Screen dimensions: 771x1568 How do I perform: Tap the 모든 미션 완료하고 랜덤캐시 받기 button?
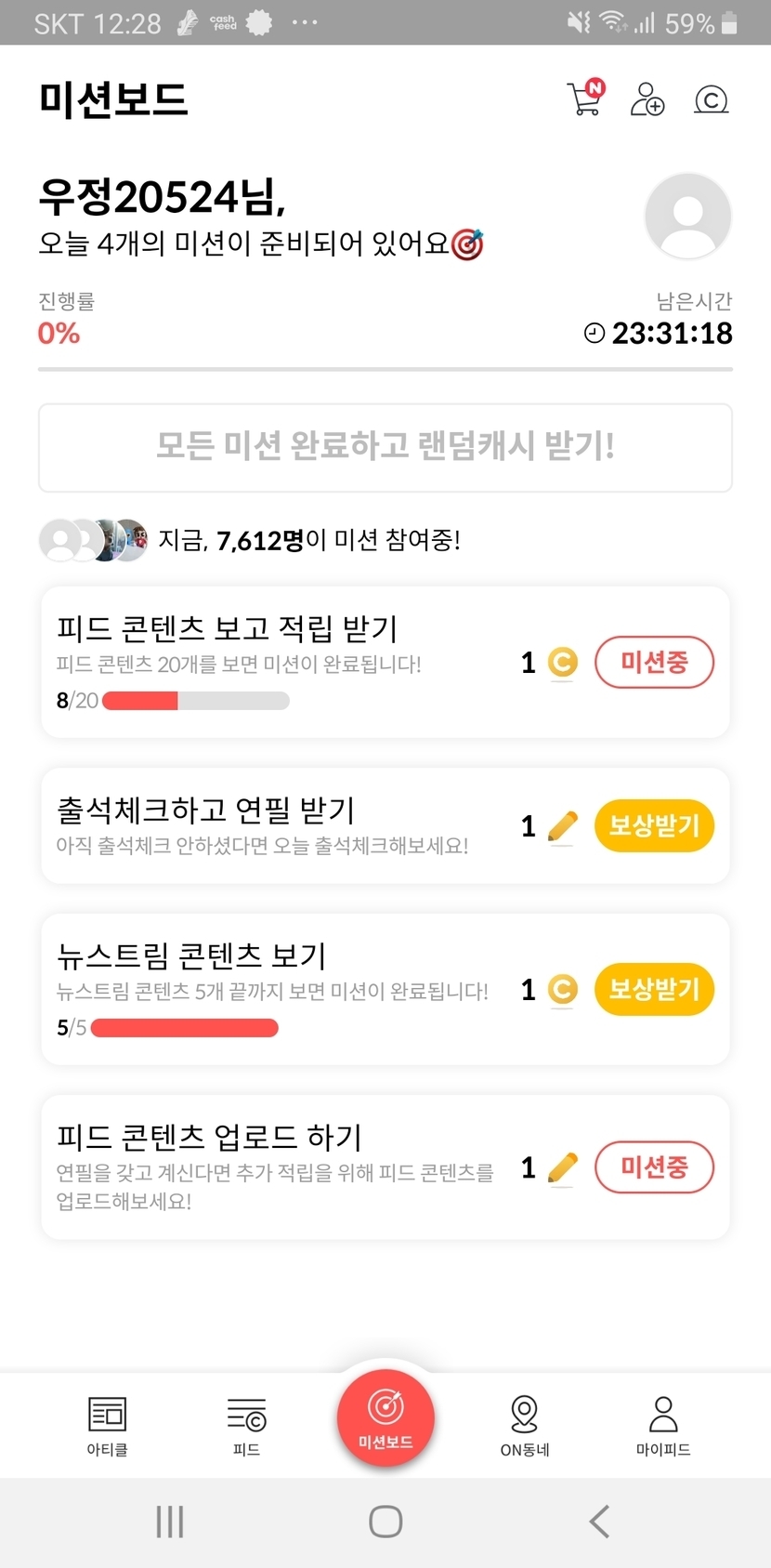coord(385,447)
